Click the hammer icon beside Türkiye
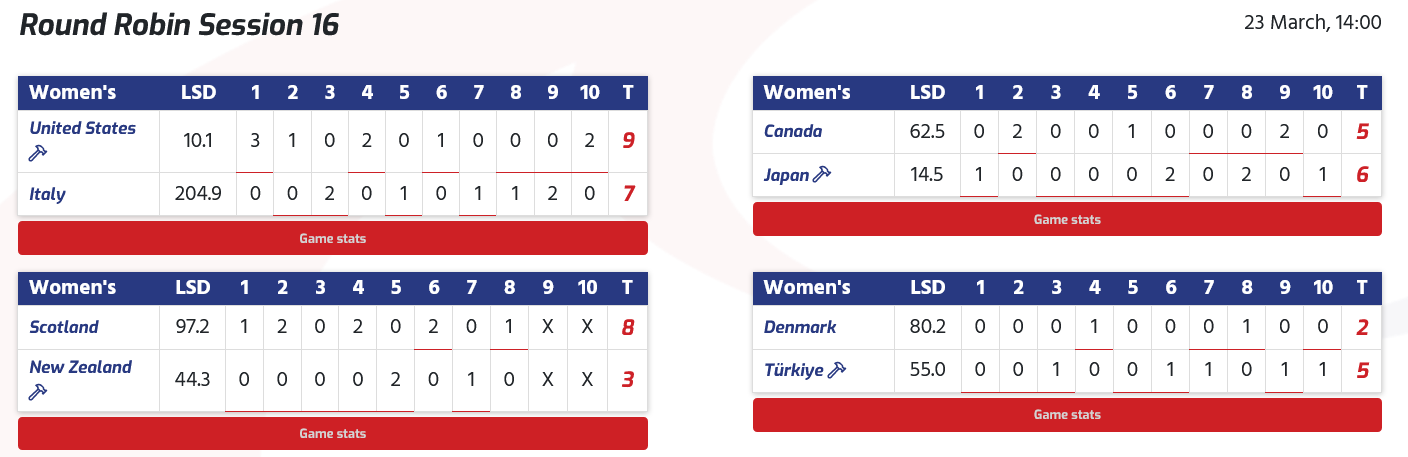Image resolution: width=1408 pixels, height=457 pixels. [x=837, y=371]
